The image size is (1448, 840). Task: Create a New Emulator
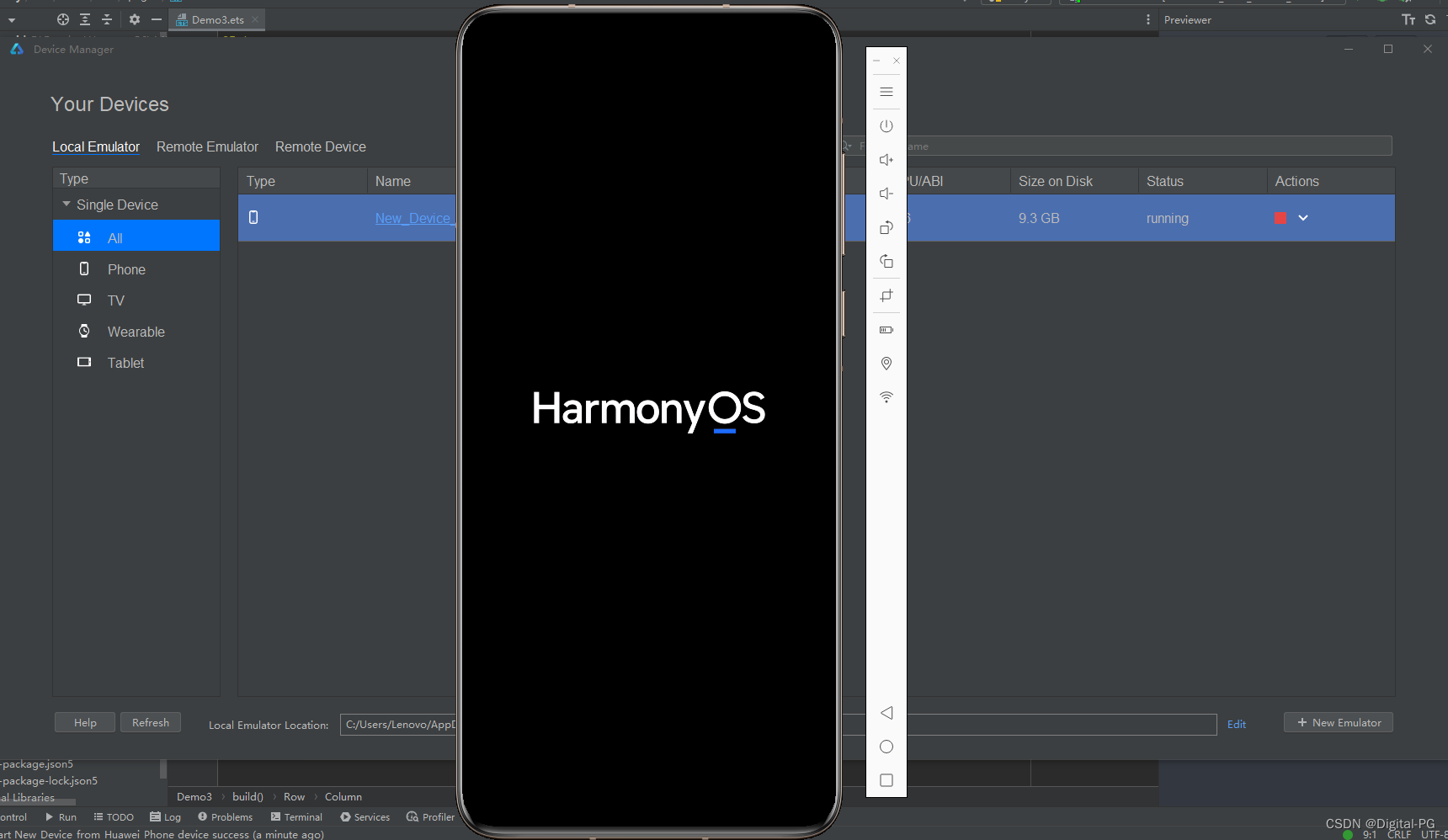[1339, 722]
